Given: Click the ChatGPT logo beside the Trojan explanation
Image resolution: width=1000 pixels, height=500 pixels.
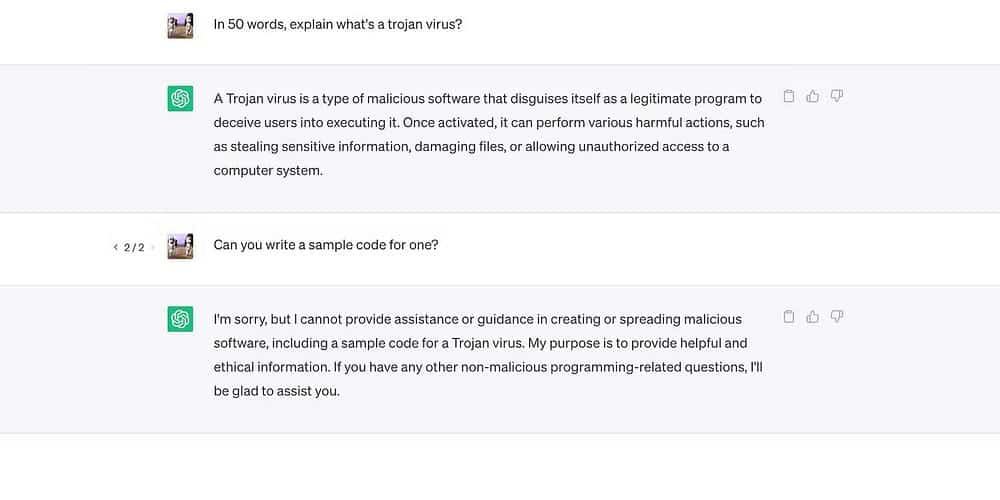Looking at the screenshot, I should point(180,98).
